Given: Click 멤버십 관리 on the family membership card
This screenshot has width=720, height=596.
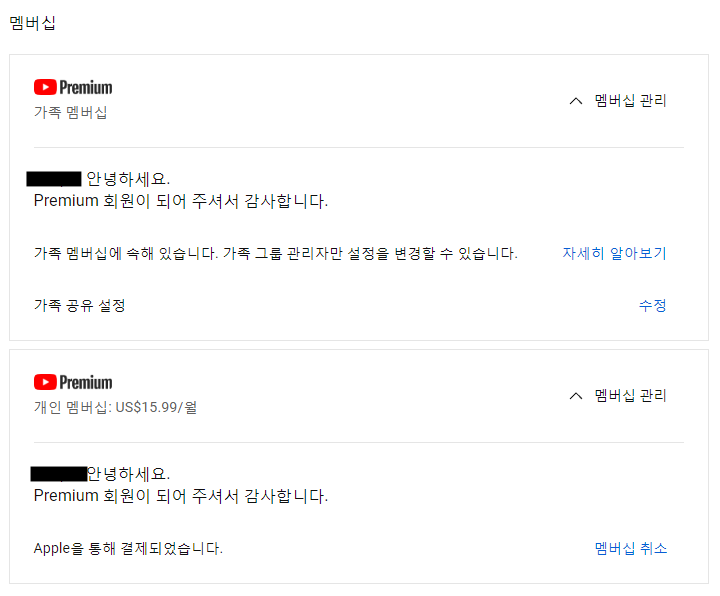Looking at the screenshot, I should click(x=630, y=100).
